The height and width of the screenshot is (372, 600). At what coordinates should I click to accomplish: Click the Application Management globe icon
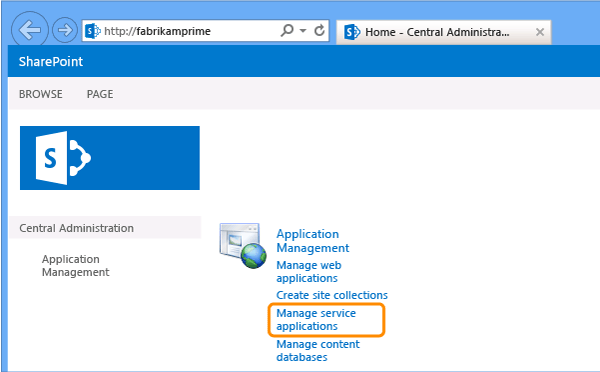click(x=243, y=246)
